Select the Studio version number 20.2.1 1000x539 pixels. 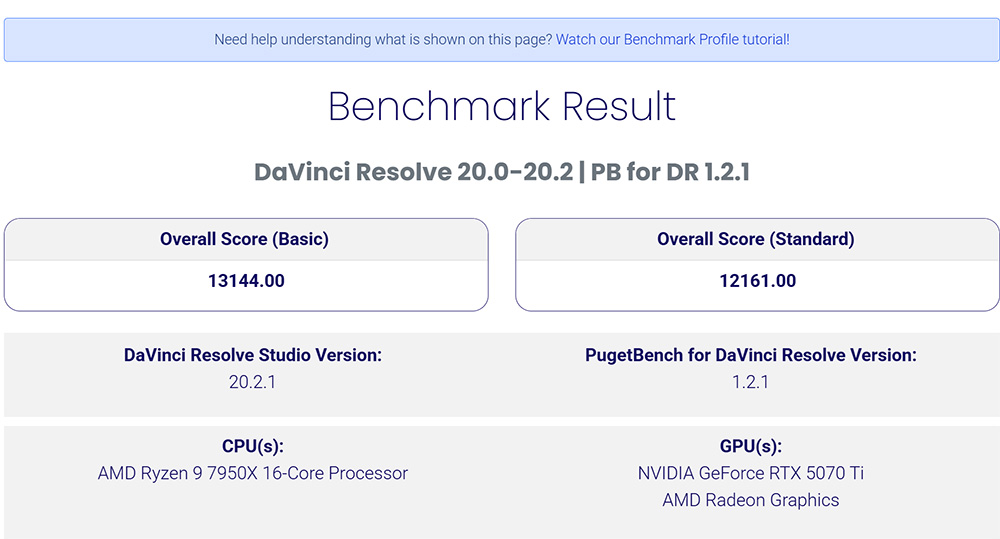tap(253, 382)
